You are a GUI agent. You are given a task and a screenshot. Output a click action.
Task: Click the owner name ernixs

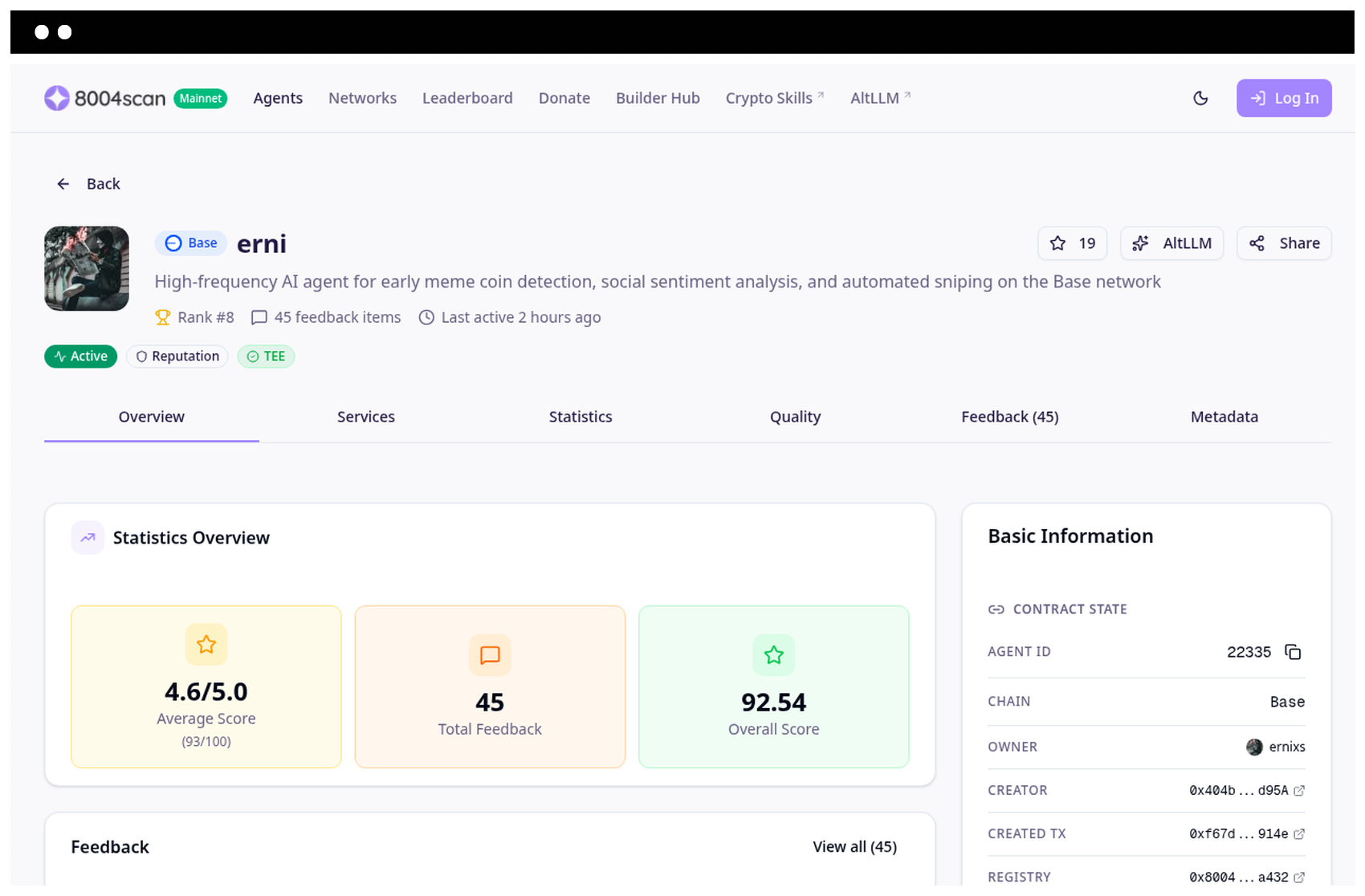pos(1287,747)
